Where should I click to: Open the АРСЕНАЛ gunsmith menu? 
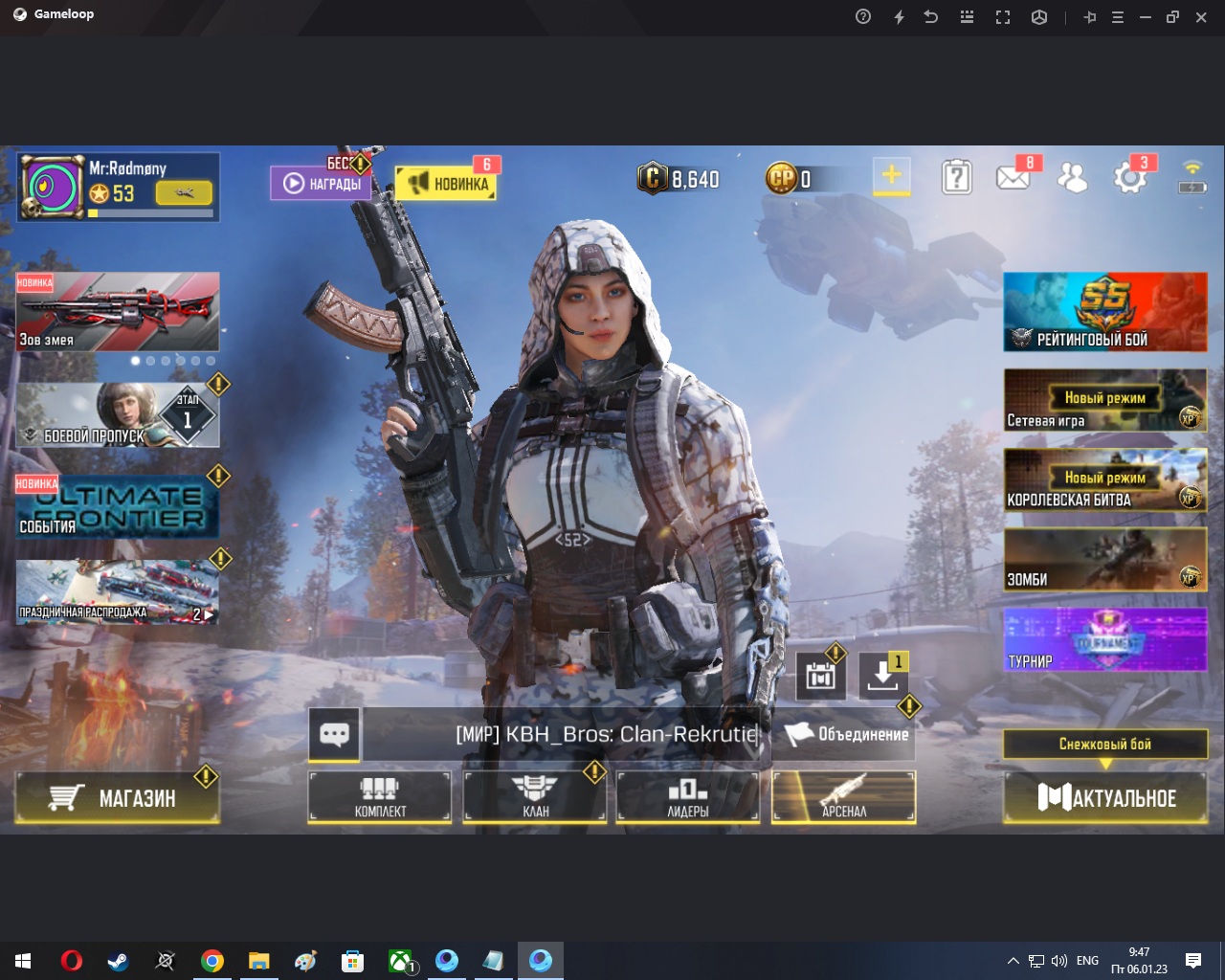843,797
